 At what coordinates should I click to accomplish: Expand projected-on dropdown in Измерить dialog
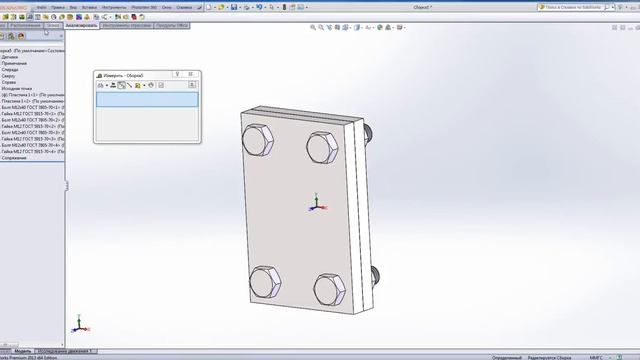[x=144, y=85]
